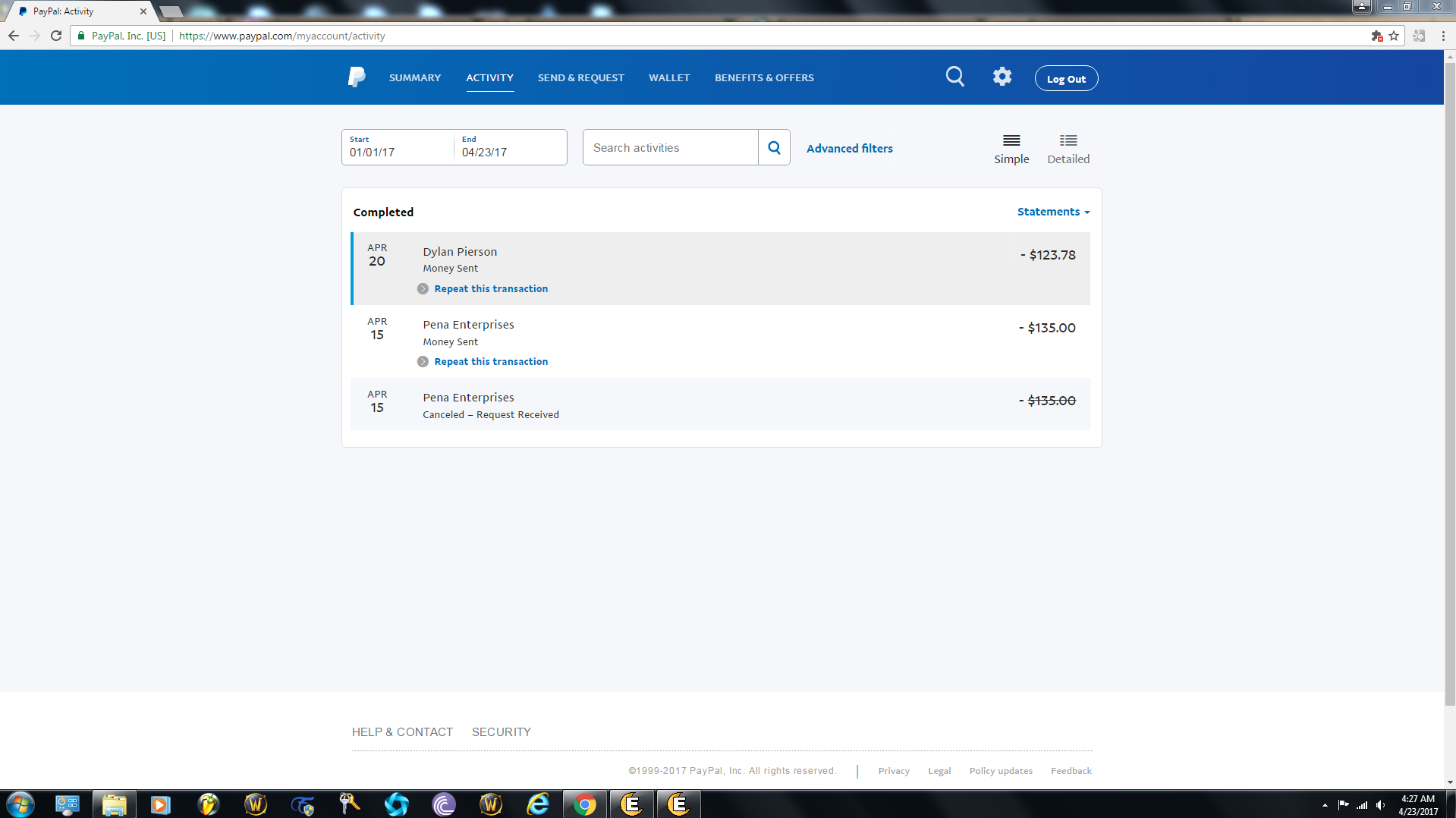Open Help & Contact footer link
The width and height of the screenshot is (1456, 818).
tap(402, 732)
